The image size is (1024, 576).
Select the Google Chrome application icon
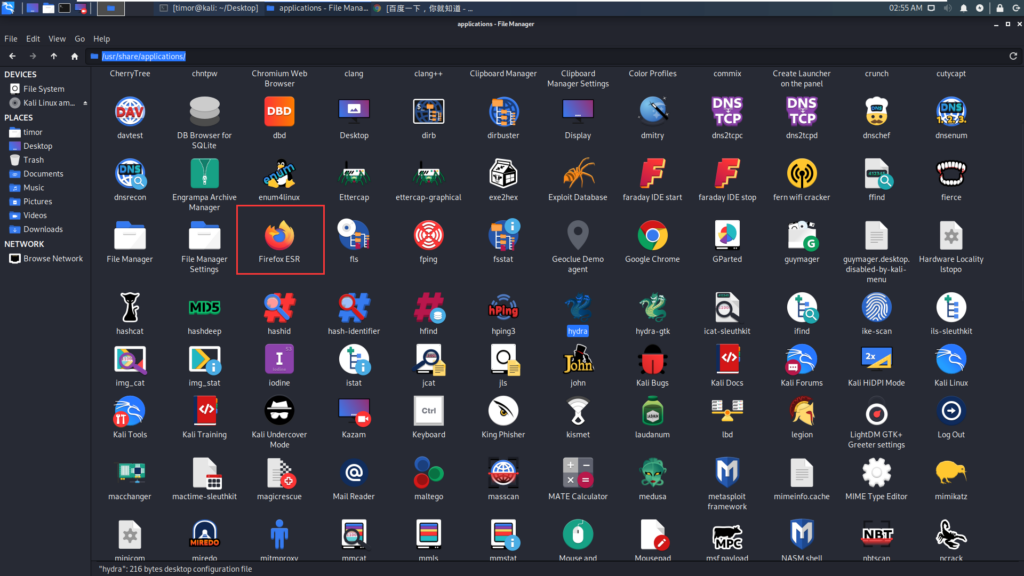tap(652, 235)
